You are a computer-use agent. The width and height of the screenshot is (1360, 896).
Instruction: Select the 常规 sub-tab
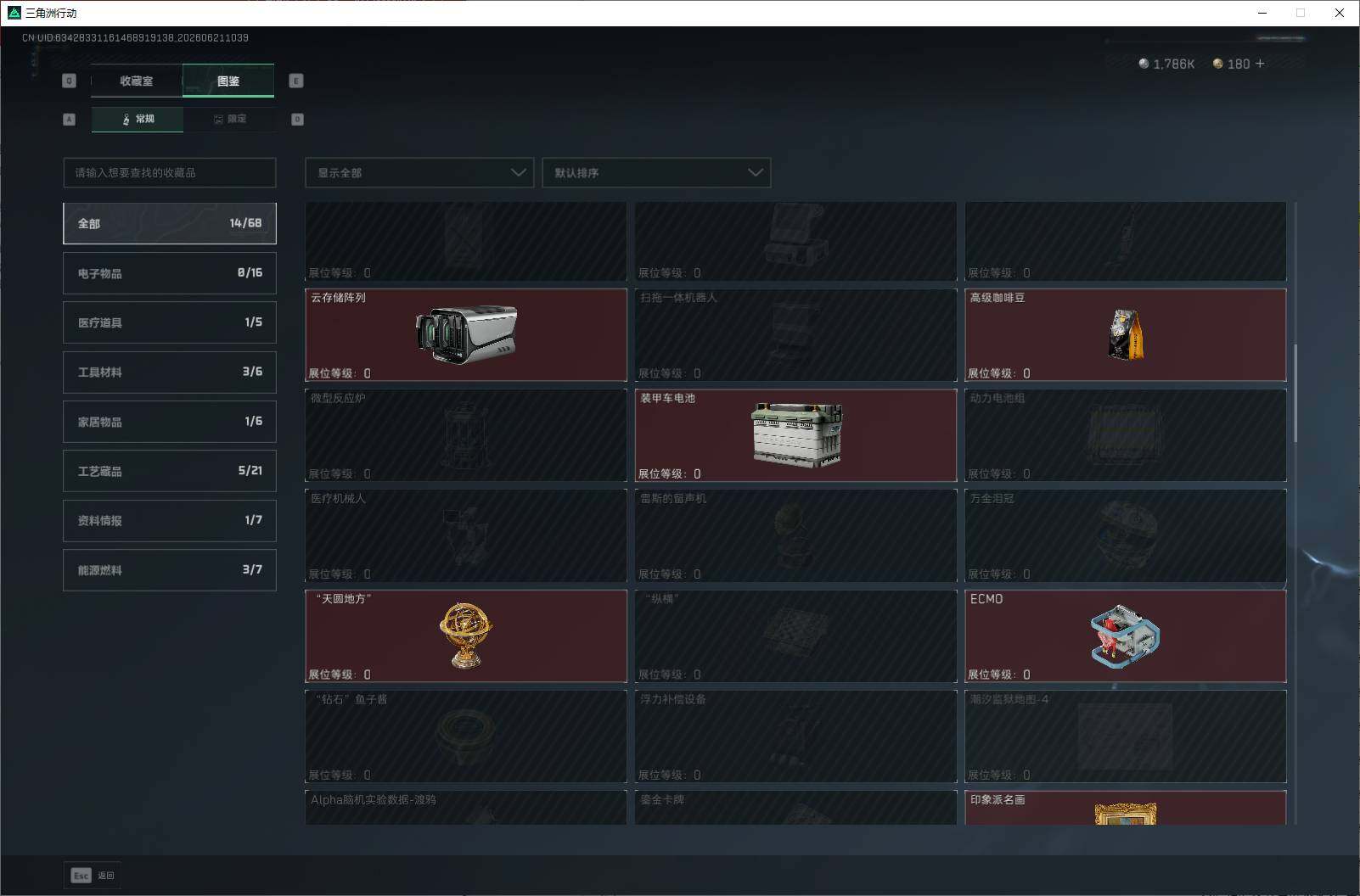(138, 119)
